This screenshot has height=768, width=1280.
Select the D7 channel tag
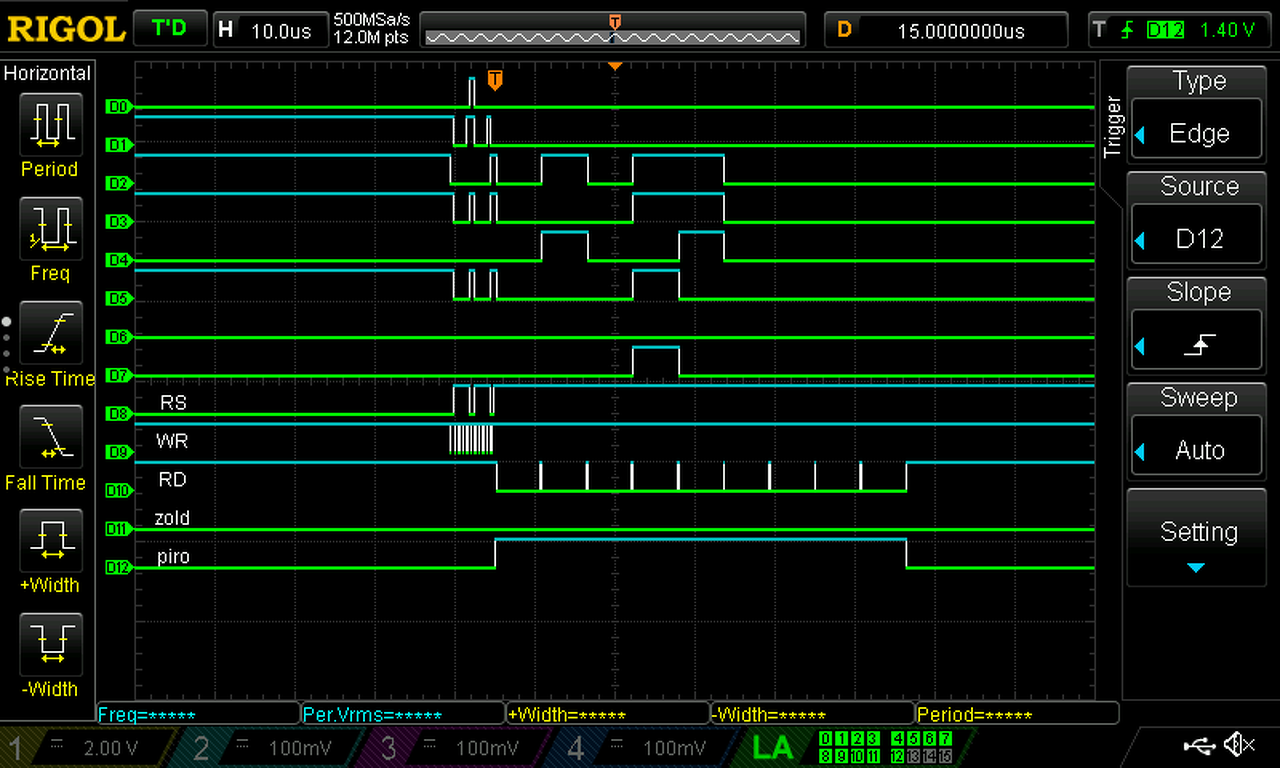click(117, 375)
